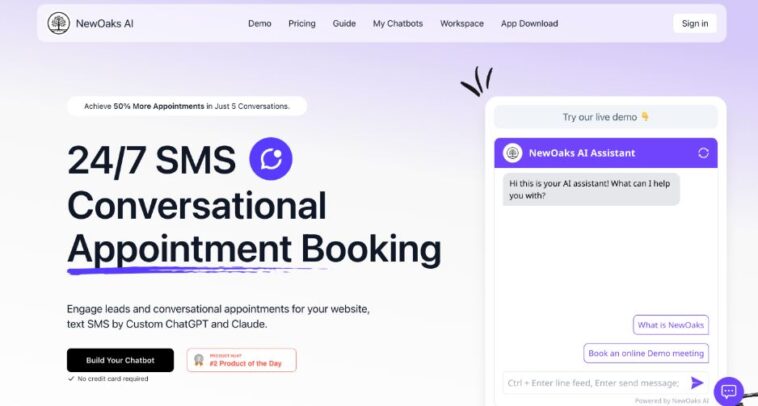This screenshot has width=758, height=406.
Task: Send the message with the arrow icon
Action: tap(697, 382)
